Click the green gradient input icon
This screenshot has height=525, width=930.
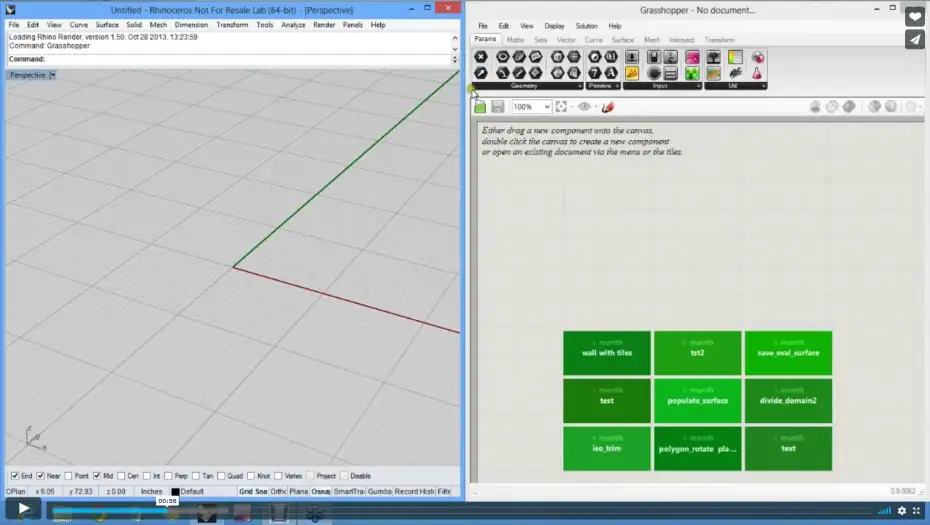click(x=692, y=73)
